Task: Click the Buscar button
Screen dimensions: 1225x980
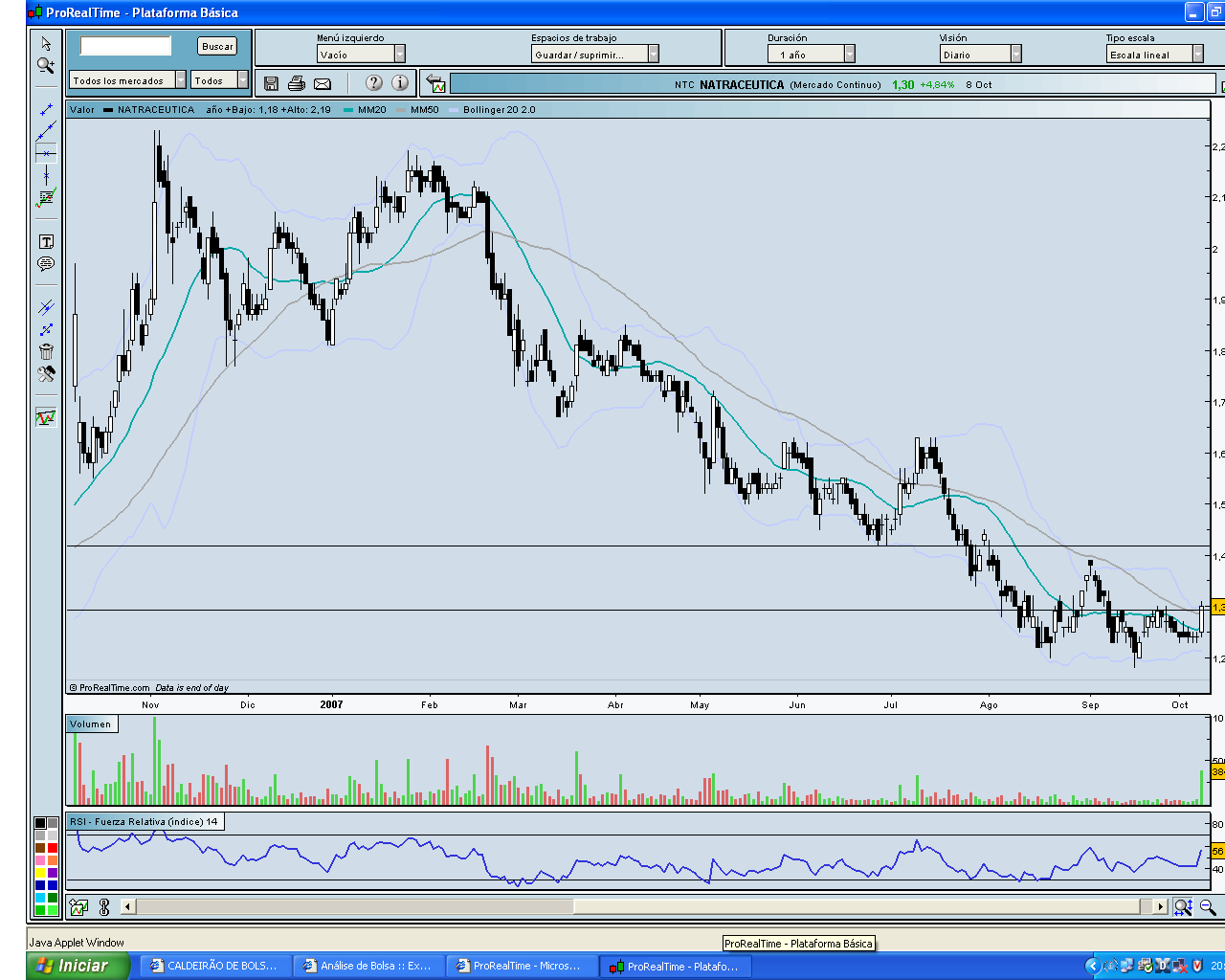Action: point(217,46)
